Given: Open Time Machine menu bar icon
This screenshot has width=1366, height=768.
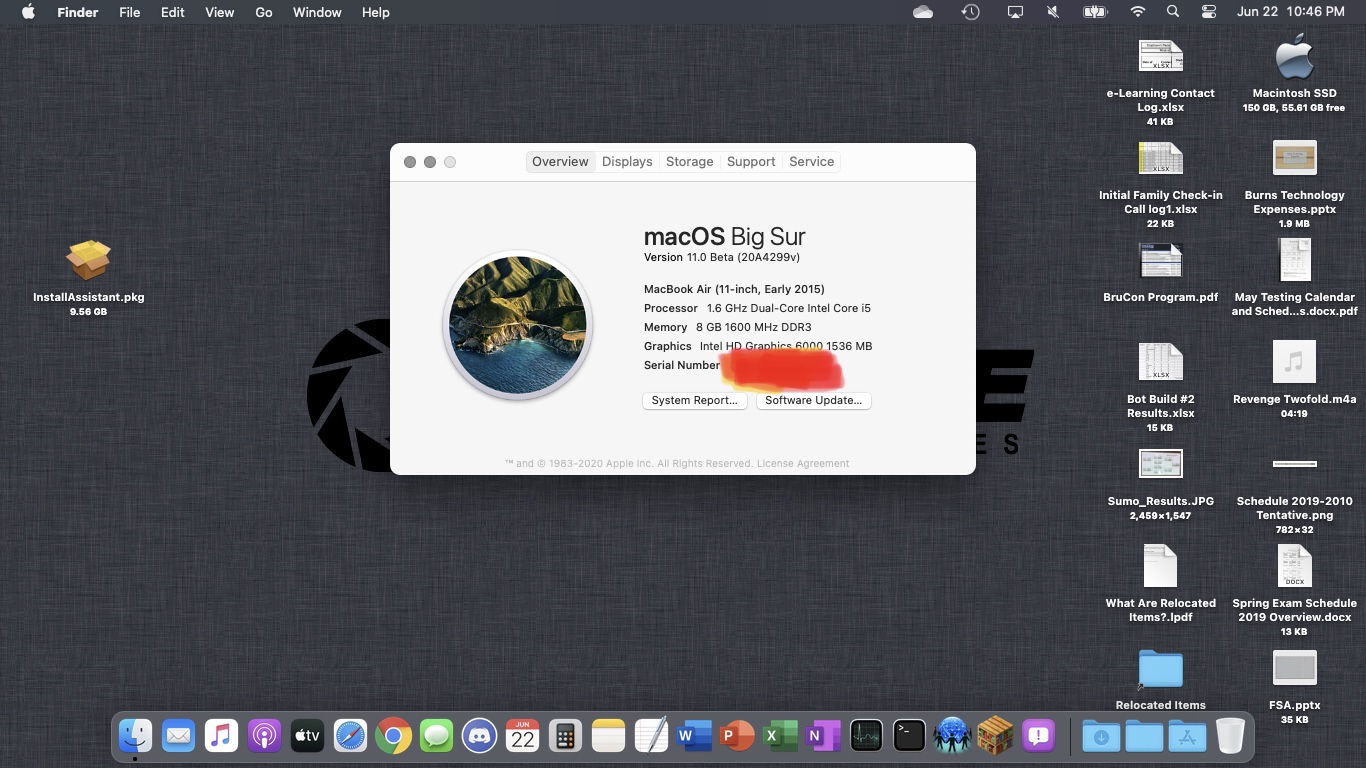Looking at the screenshot, I should [970, 12].
